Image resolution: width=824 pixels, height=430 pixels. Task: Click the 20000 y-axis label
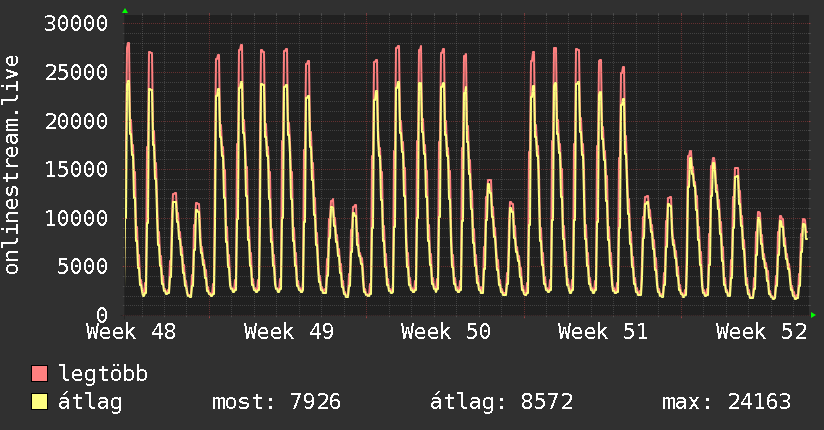76,121
